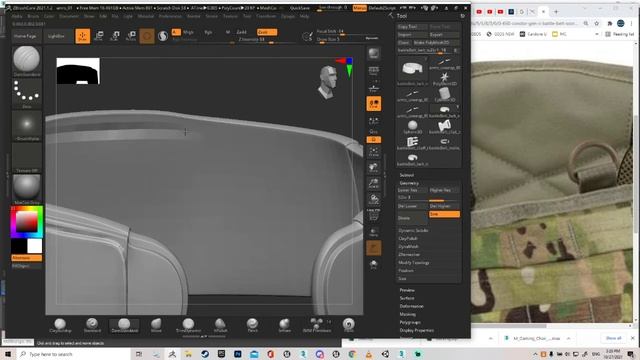Select IMM Primitives brush
Screen dimensions: 640x360
[x=317, y=325]
